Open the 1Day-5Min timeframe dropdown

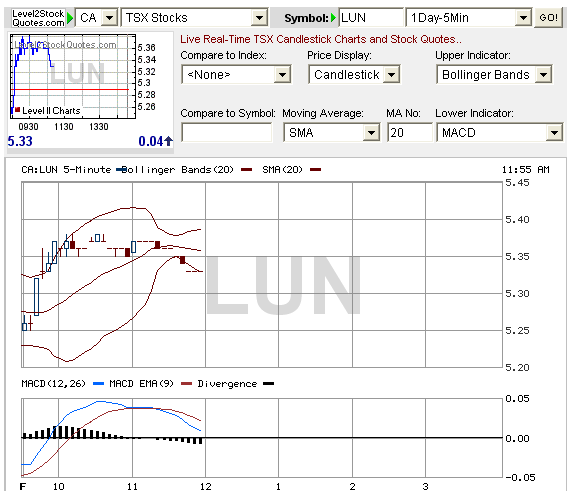[469, 17]
